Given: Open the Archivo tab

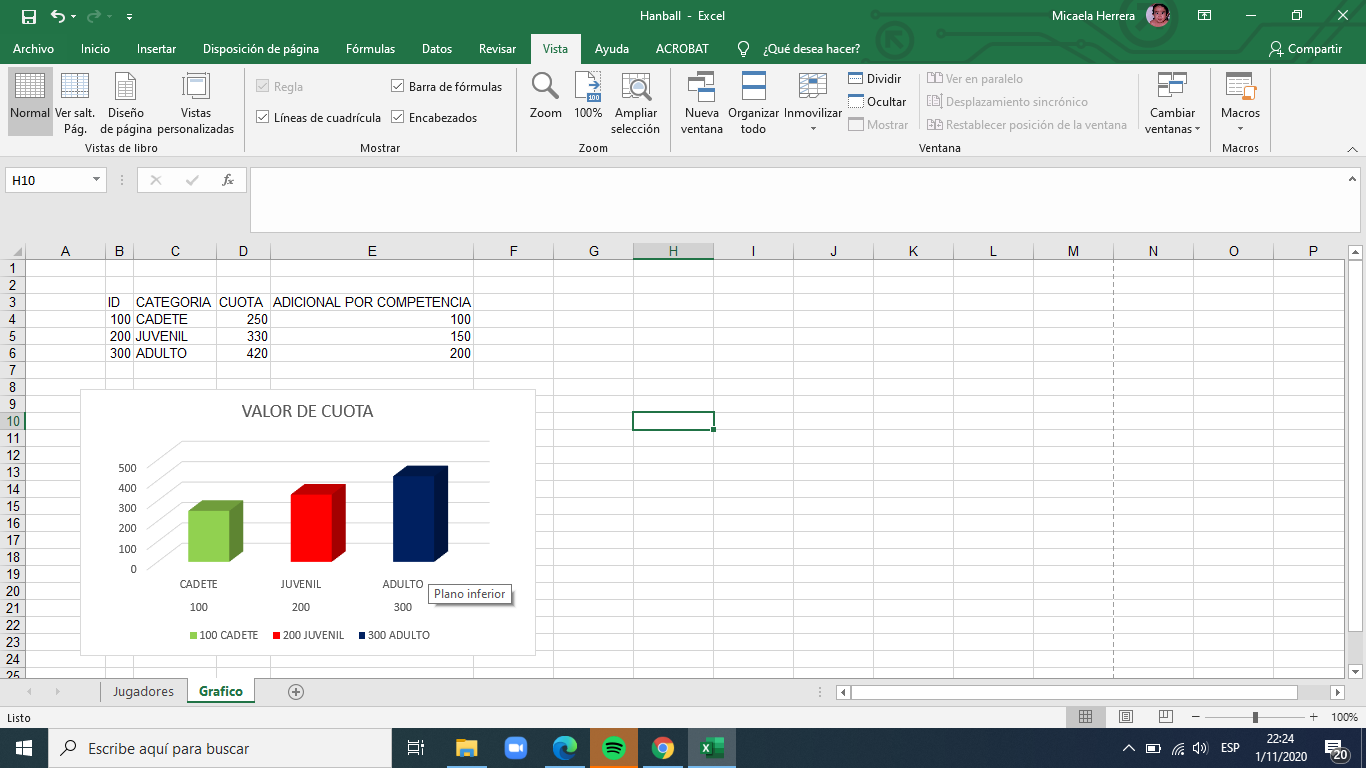Looking at the screenshot, I should pyautogui.click(x=33, y=49).
